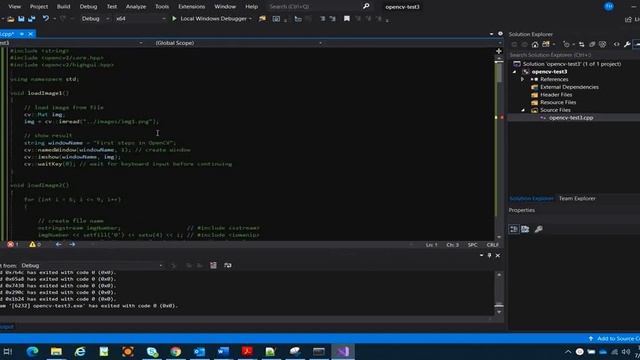The image size is (640, 360).
Task: Open the Window menu
Action: click(x=225, y=7)
